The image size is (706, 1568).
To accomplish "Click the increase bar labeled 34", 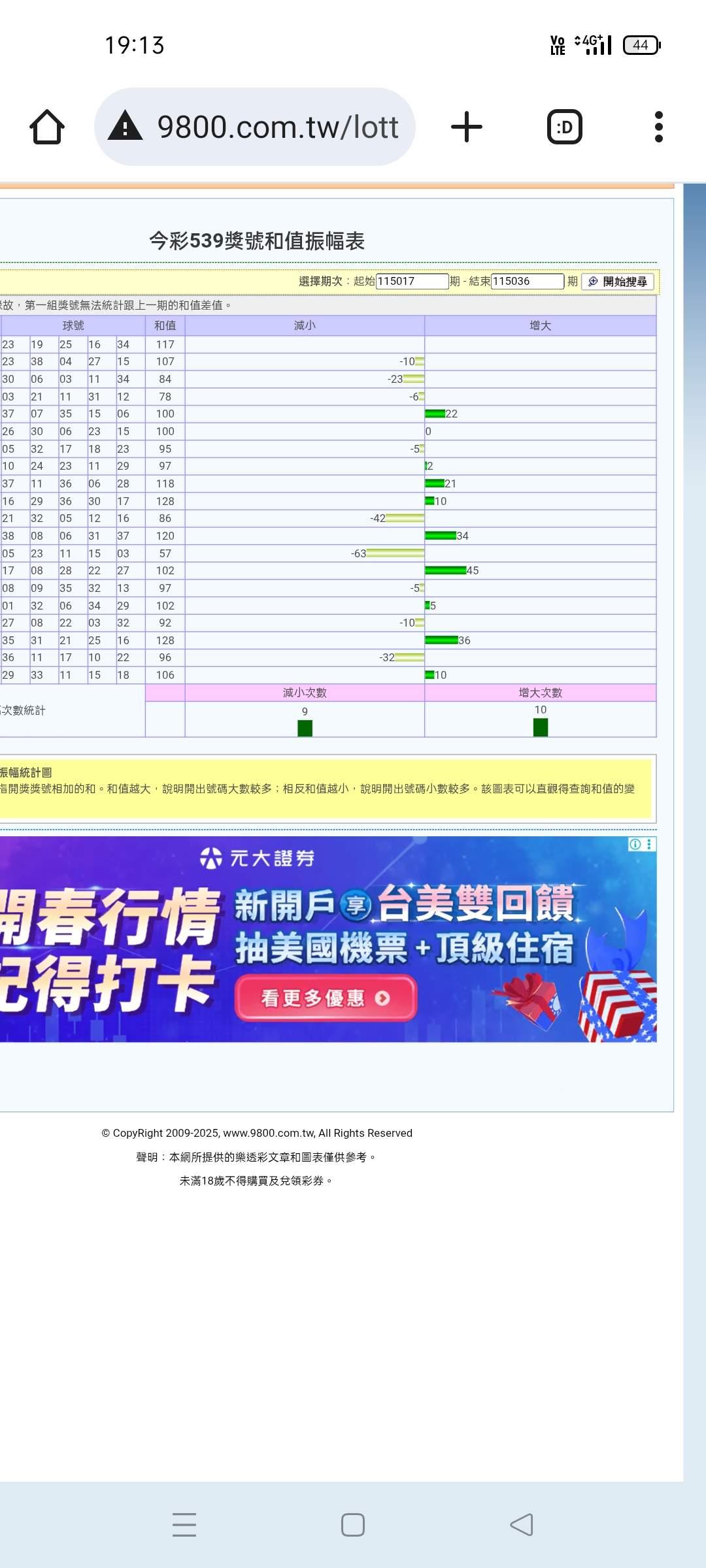I will (x=441, y=536).
